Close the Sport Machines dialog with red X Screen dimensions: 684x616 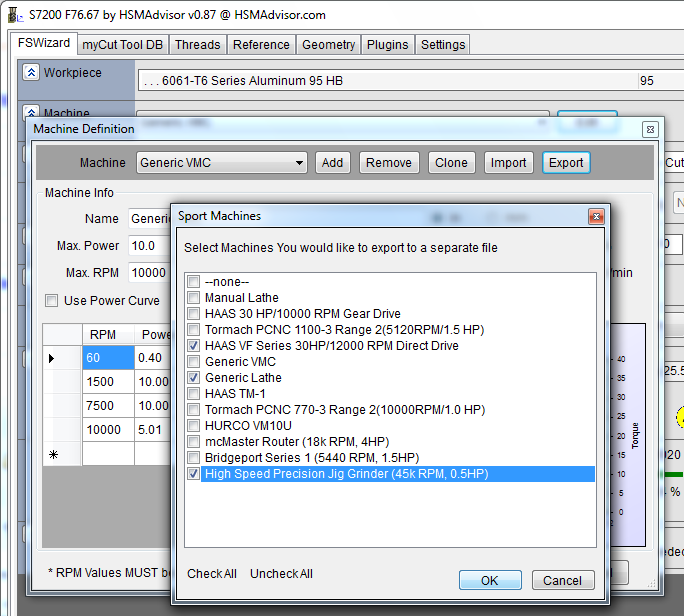pos(596,216)
